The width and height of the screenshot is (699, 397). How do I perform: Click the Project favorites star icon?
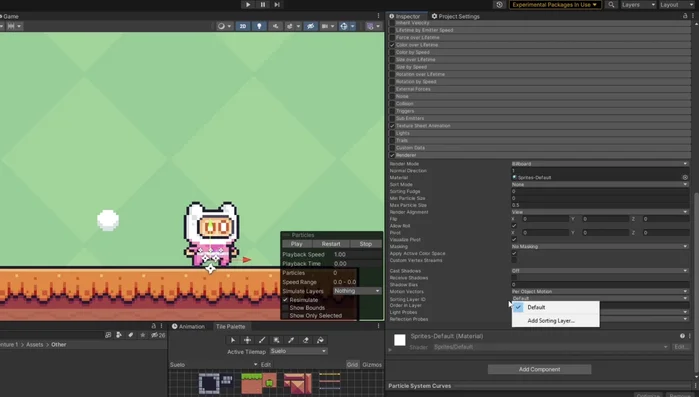click(143, 335)
